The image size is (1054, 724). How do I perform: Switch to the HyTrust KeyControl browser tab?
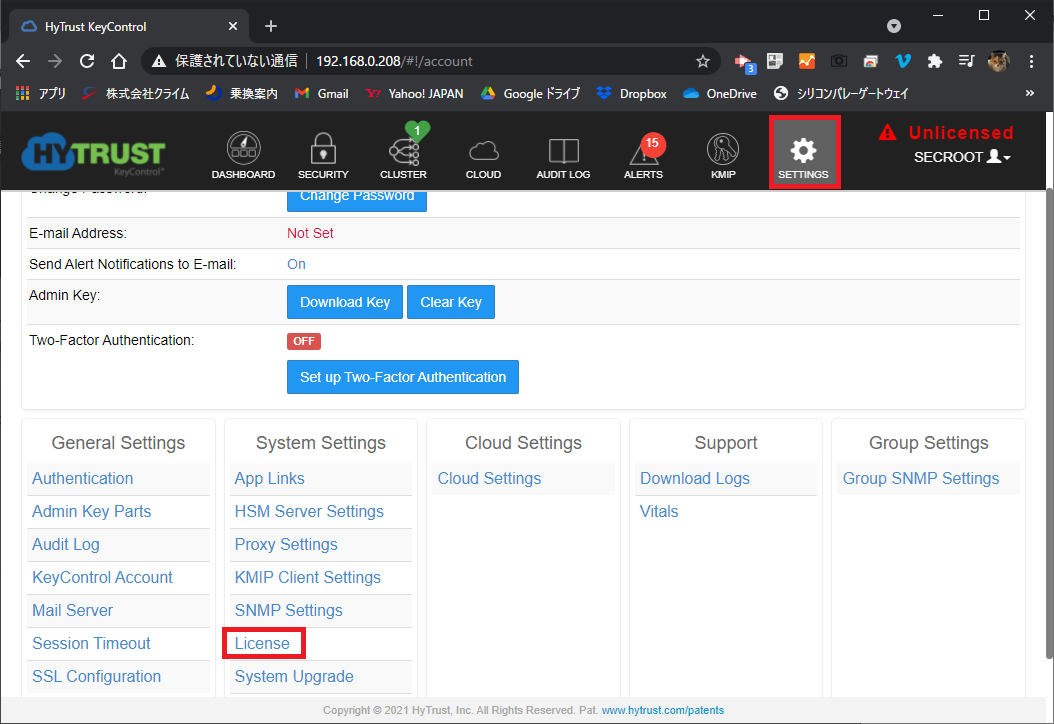pyautogui.click(x=128, y=26)
